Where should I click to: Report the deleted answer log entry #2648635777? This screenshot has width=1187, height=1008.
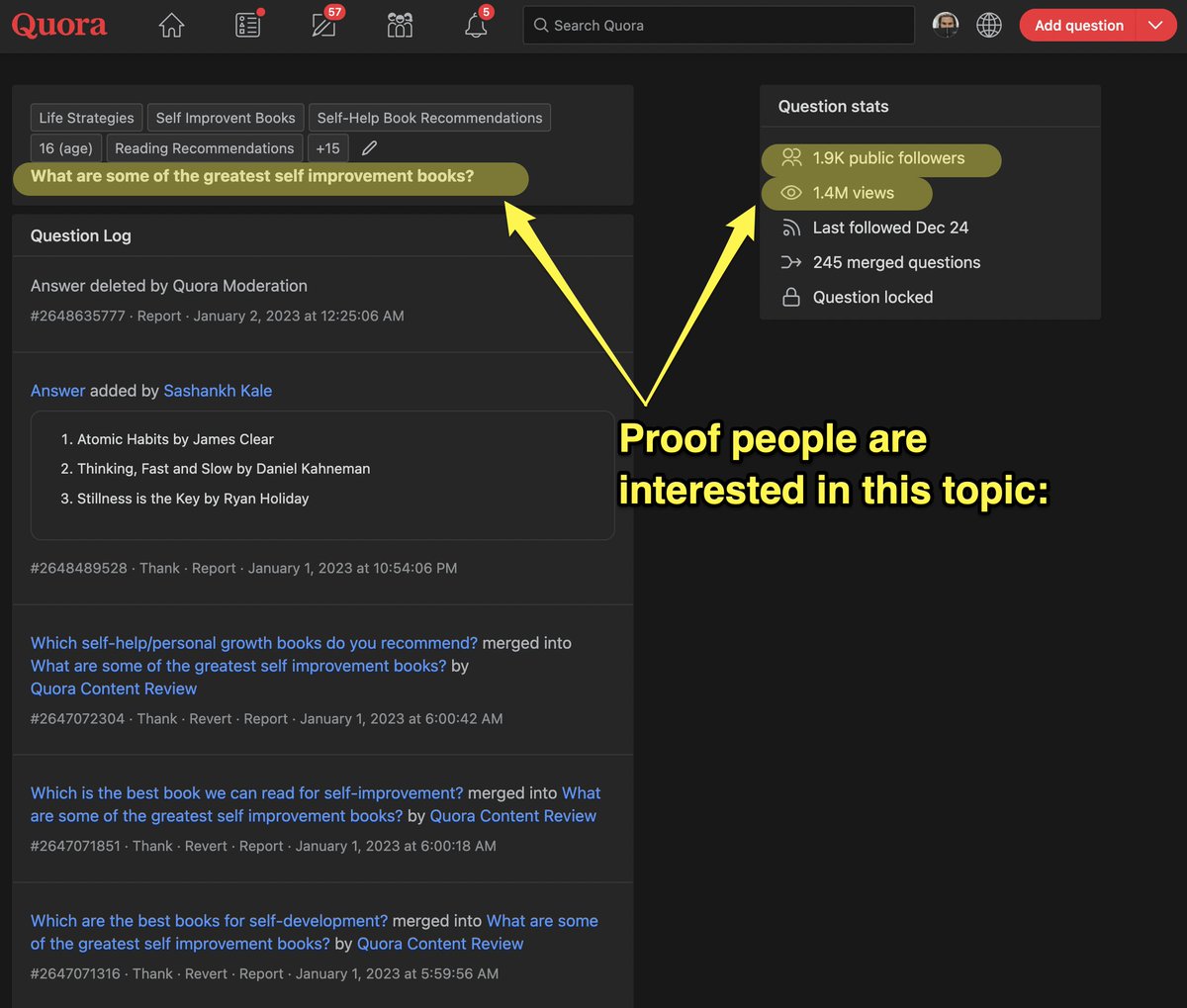coord(159,316)
